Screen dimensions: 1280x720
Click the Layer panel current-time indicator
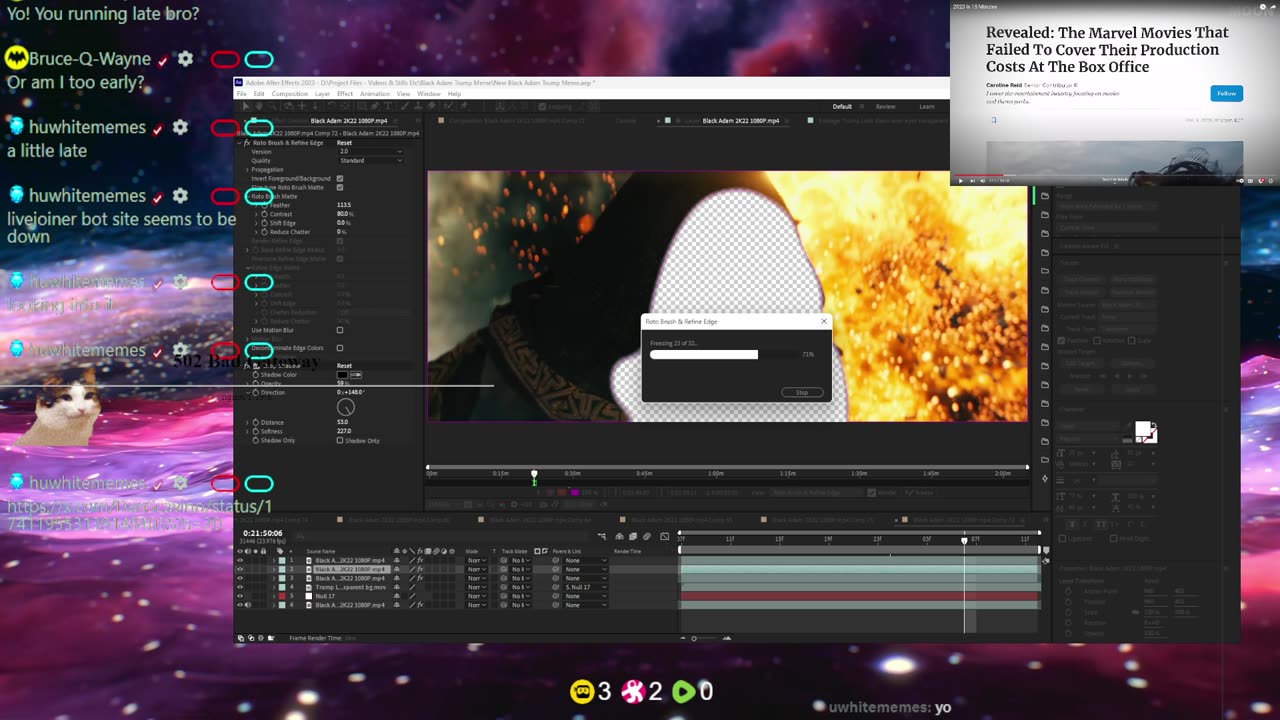pos(534,474)
